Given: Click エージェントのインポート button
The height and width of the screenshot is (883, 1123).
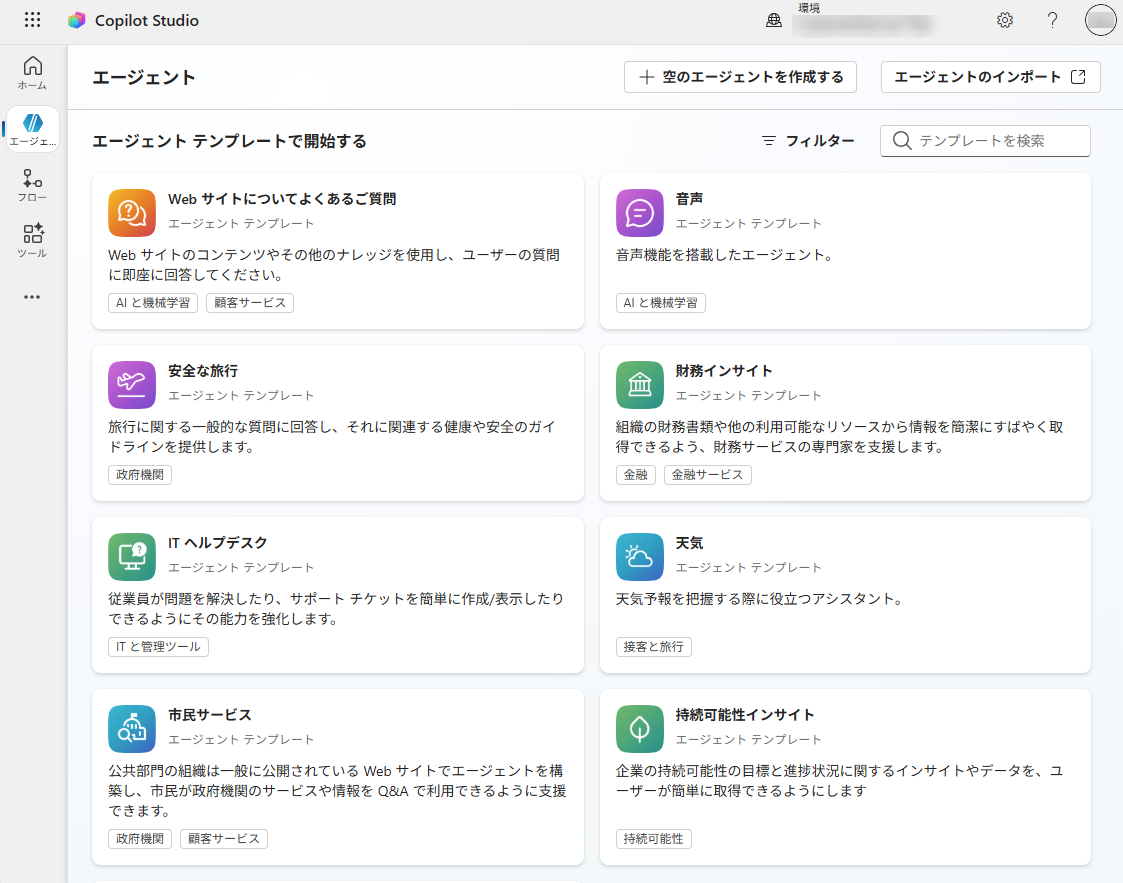Looking at the screenshot, I should 991,77.
